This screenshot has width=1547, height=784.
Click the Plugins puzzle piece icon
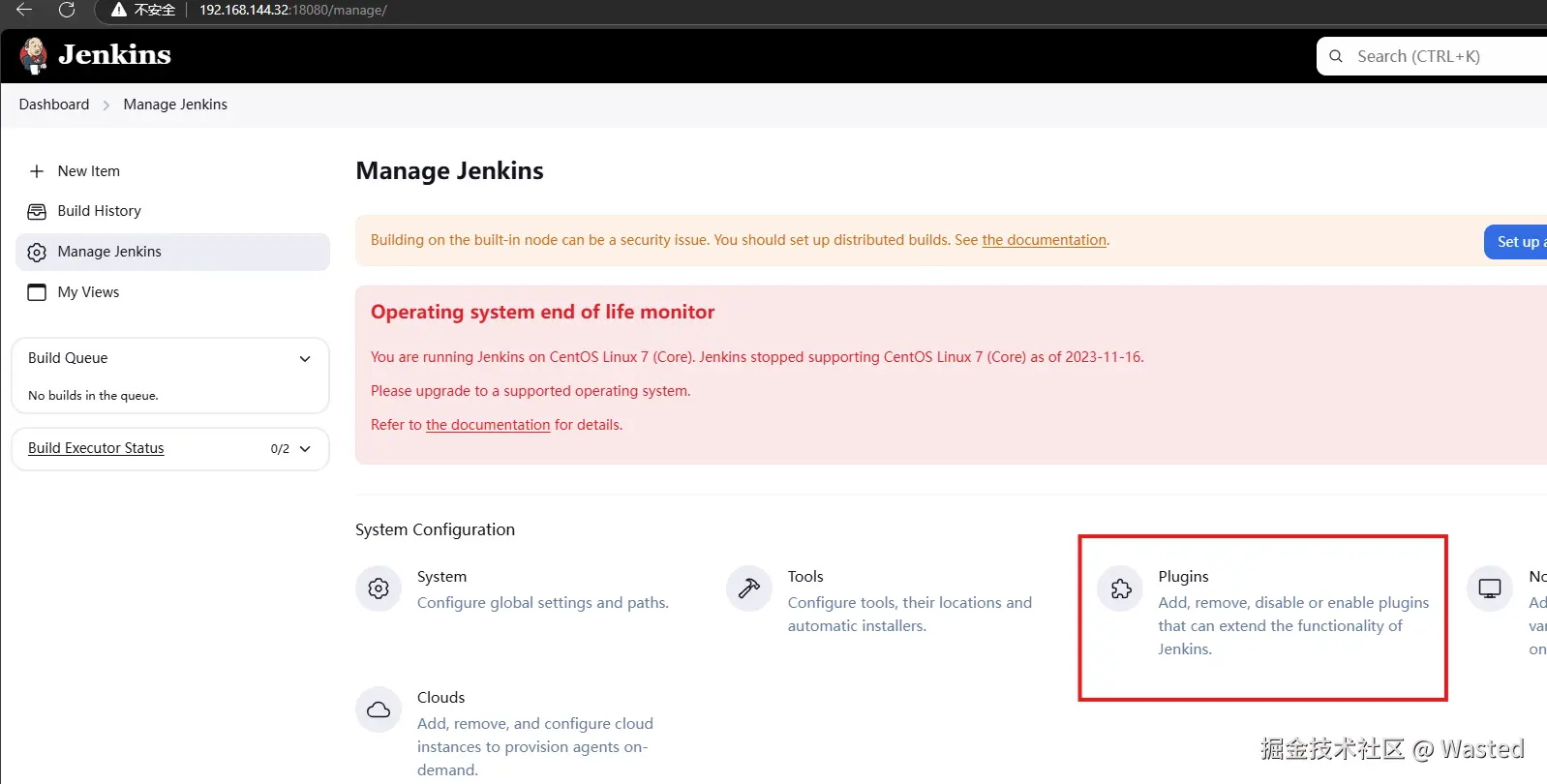coord(1120,588)
